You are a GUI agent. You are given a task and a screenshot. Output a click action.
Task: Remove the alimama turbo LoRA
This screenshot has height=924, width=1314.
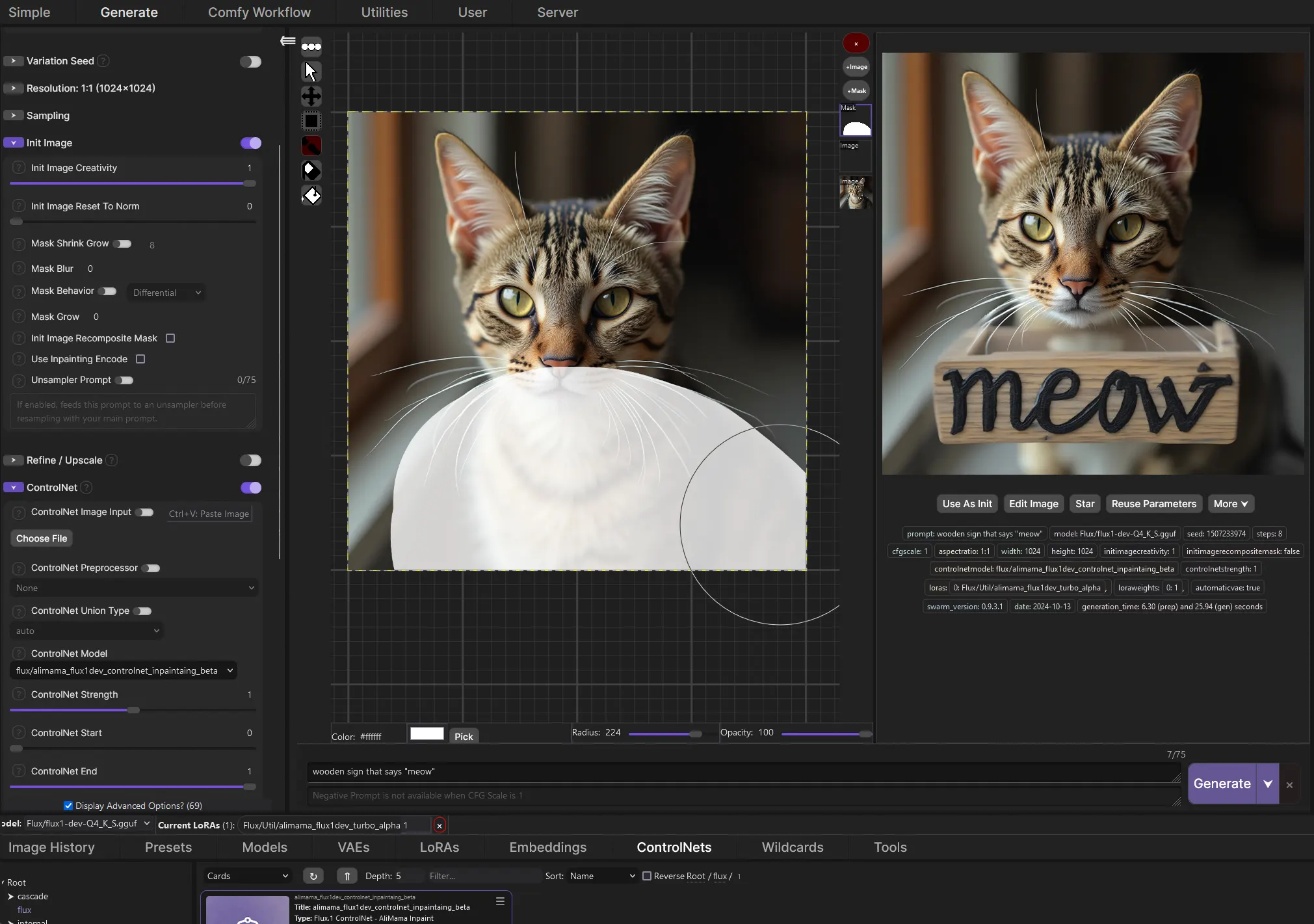click(x=440, y=825)
